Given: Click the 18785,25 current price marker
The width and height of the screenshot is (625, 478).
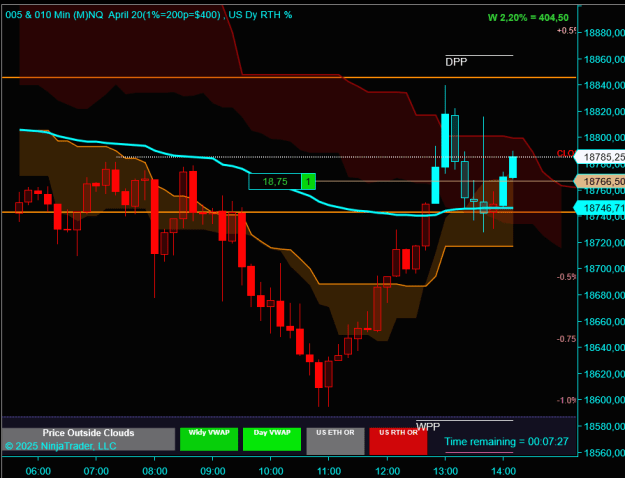Looking at the screenshot, I should tap(600, 157).
